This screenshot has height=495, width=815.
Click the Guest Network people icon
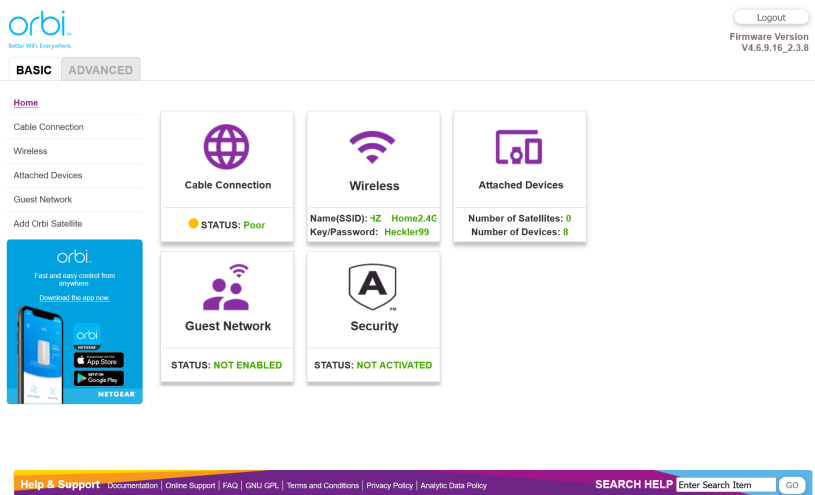pos(226,287)
